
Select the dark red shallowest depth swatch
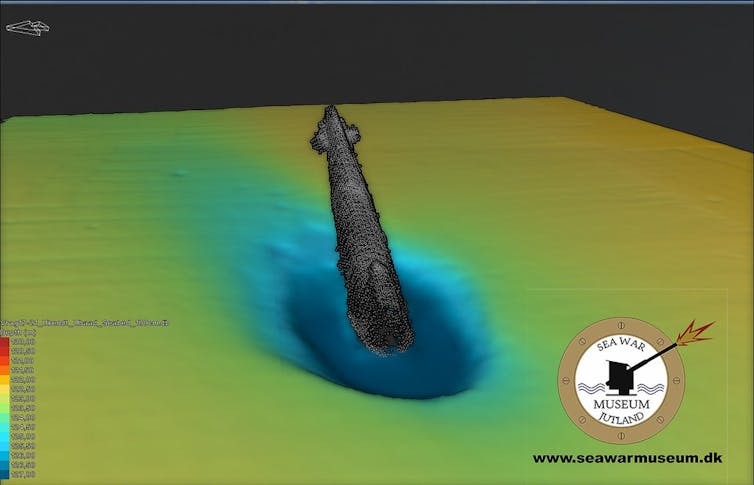5,342
